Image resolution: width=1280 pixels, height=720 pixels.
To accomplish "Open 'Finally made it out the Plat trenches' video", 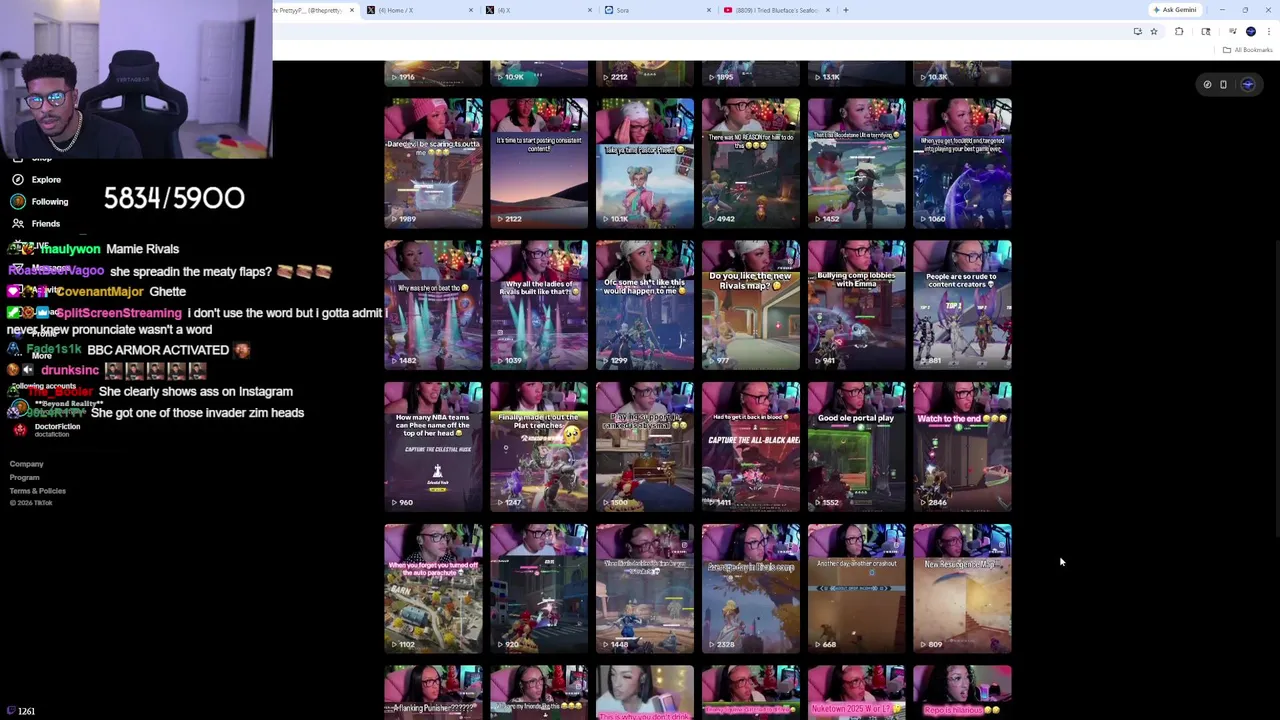I will tap(539, 447).
